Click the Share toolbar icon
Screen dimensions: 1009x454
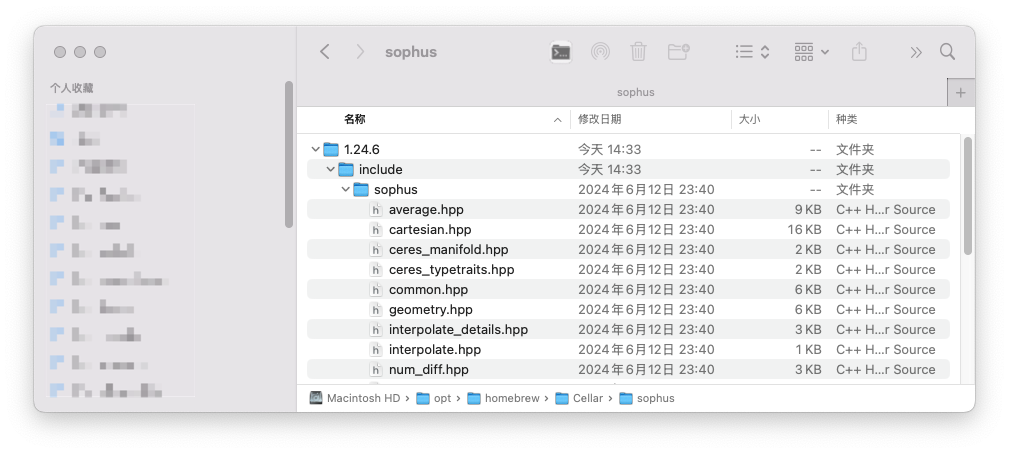coord(859,51)
